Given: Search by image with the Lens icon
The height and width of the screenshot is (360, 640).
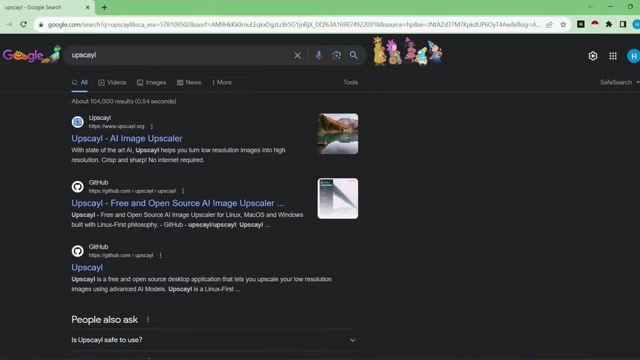Looking at the screenshot, I should pyautogui.click(x=336, y=55).
